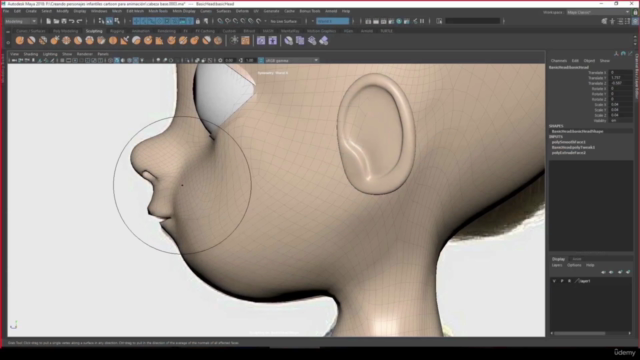Open the Channels menu in Channel Box
Viewport: 640px width, 360px height.
(x=559, y=60)
